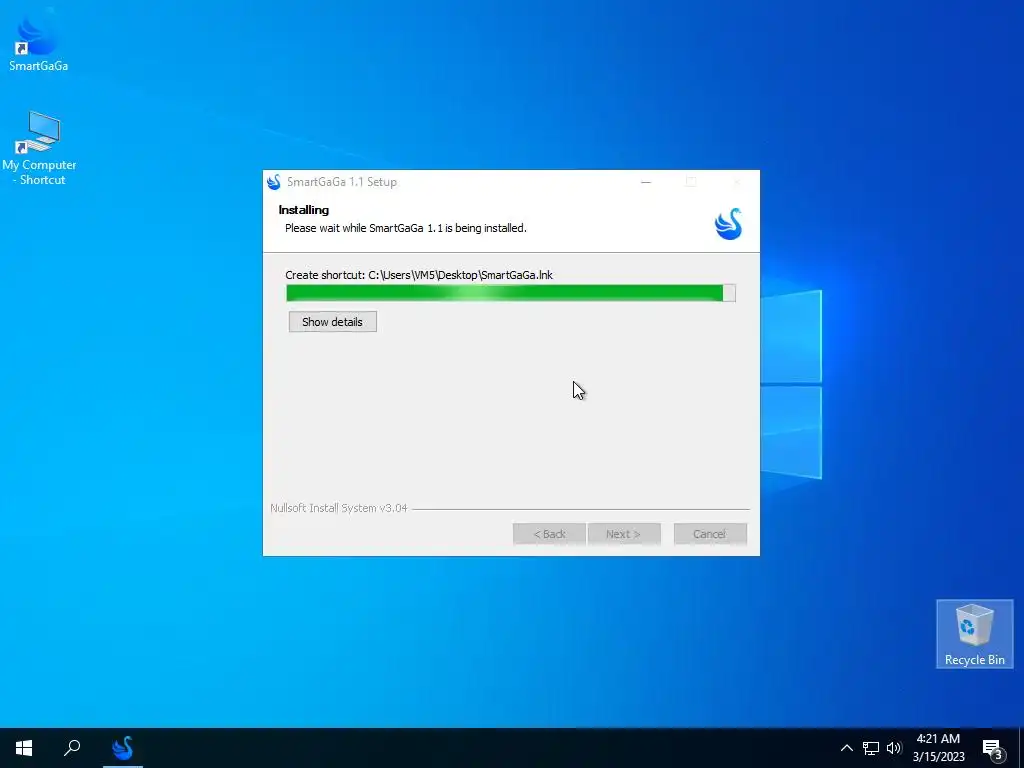Click the 'SmartGaGa 1.1 Setup' window title

coord(342,182)
